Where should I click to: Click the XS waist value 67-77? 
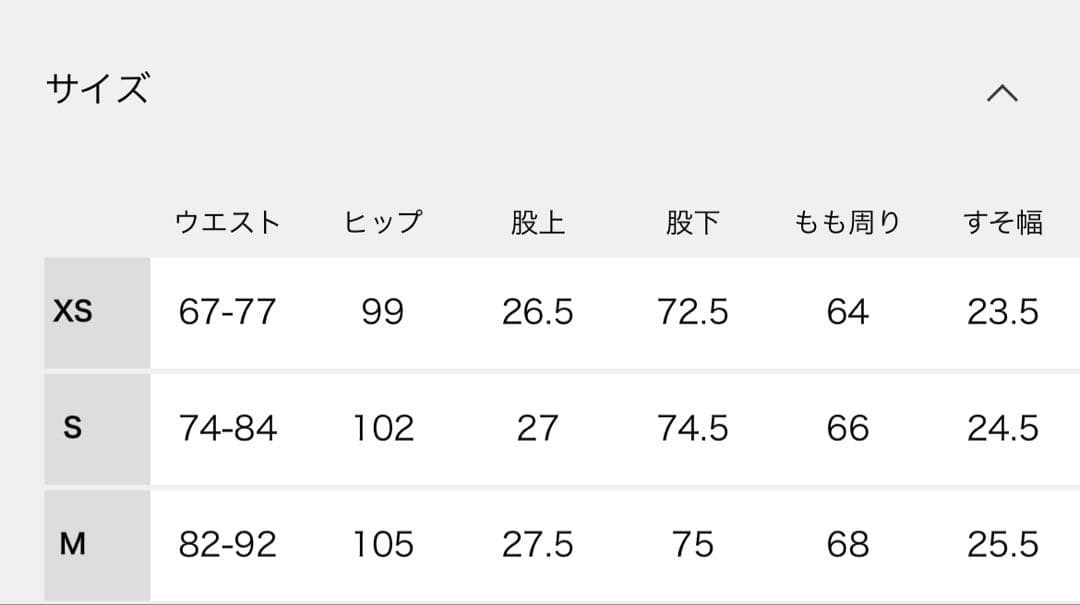(x=227, y=313)
